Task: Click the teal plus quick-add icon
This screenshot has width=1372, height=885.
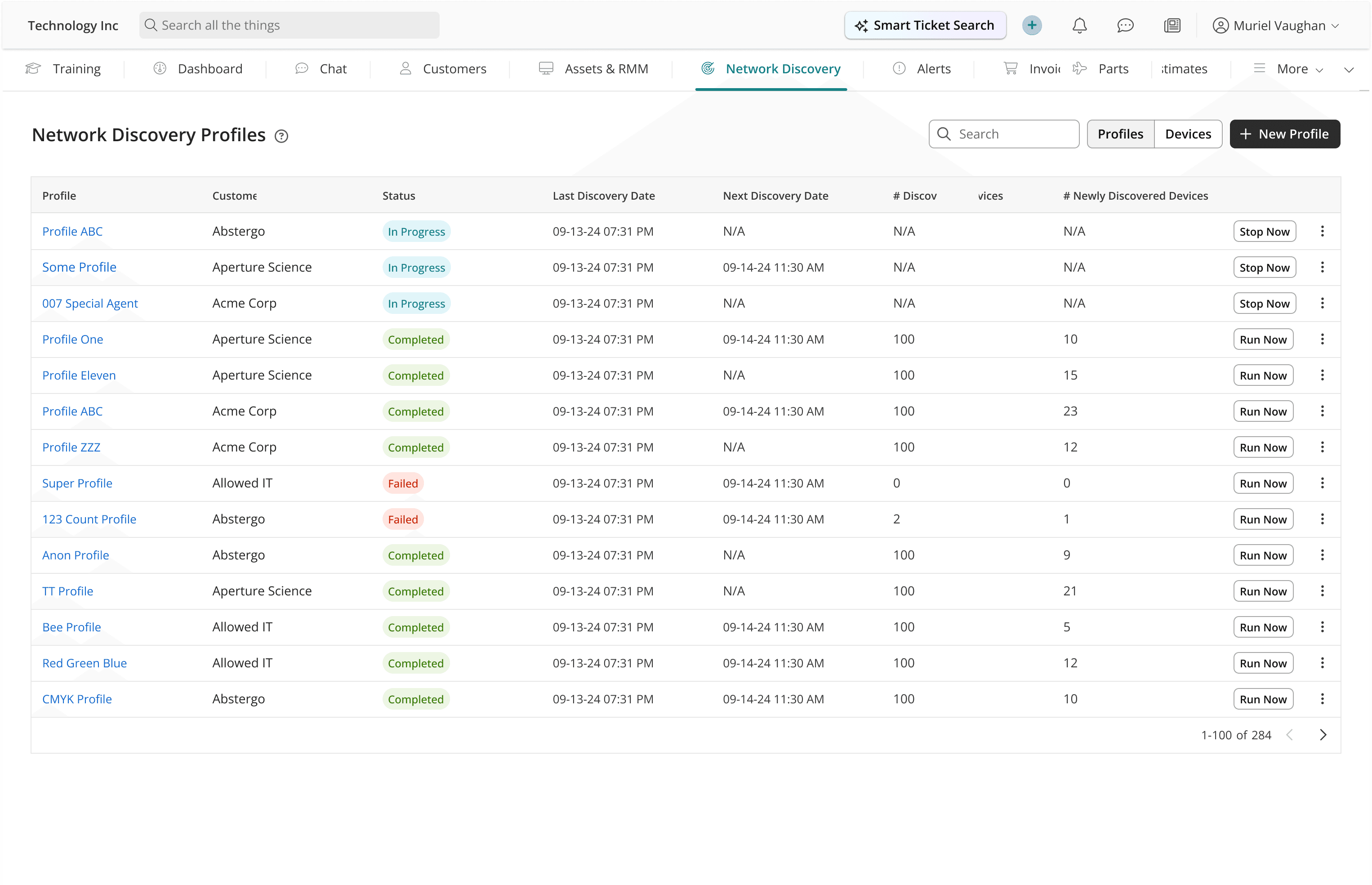Action: 1031,25
